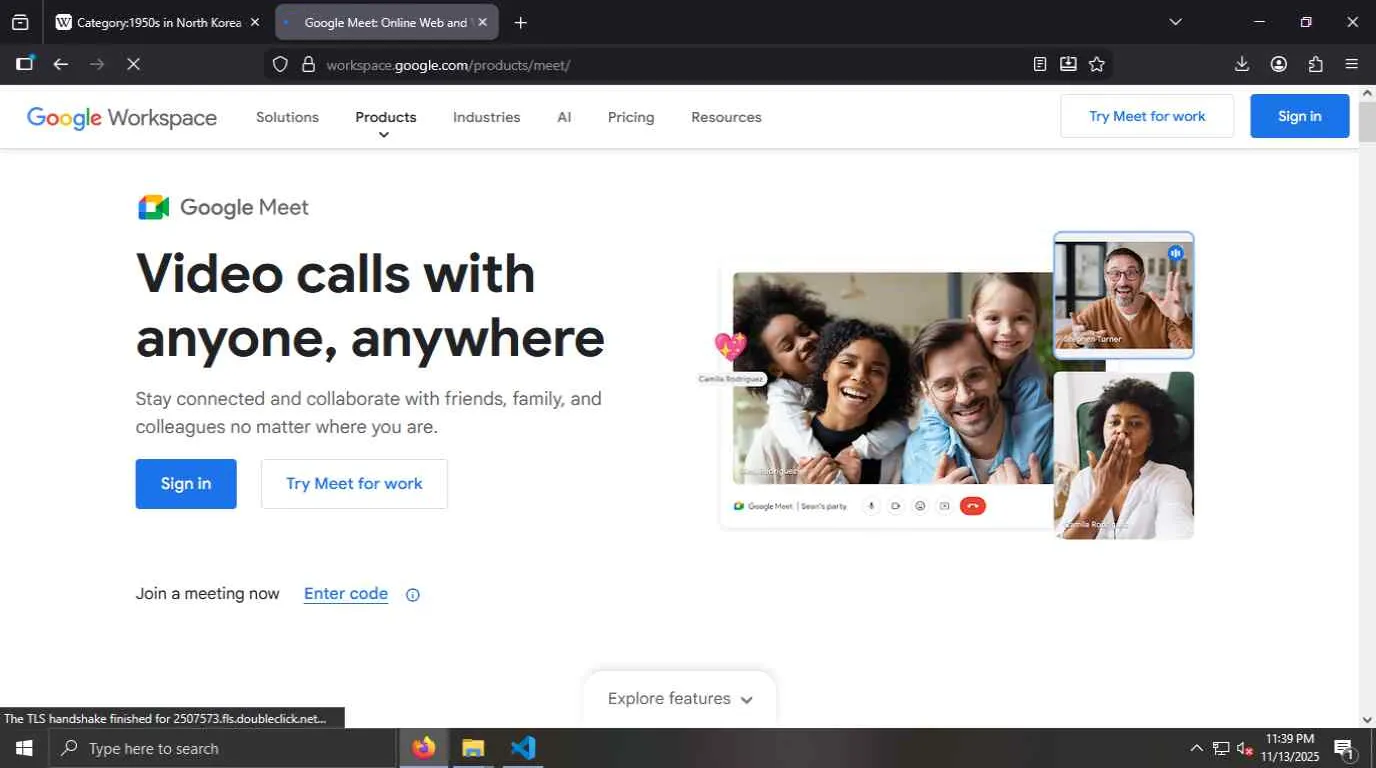Screen dimensions: 1376x768
Task: Open the Industries navigation menu
Action: click(486, 117)
